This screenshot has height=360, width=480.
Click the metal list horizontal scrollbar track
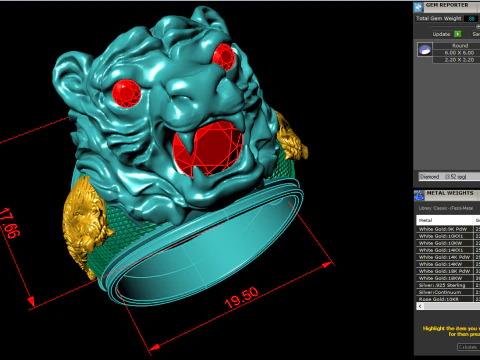452,306
